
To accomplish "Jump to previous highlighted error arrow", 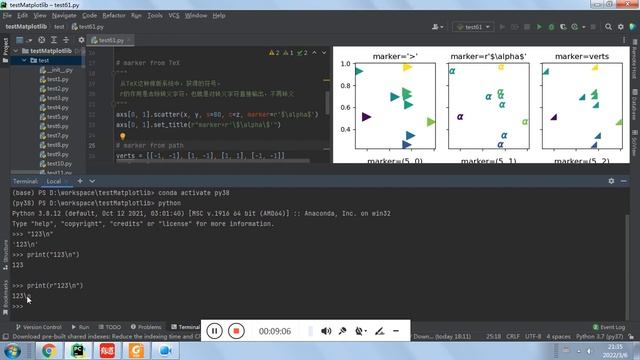I will point(314,53).
